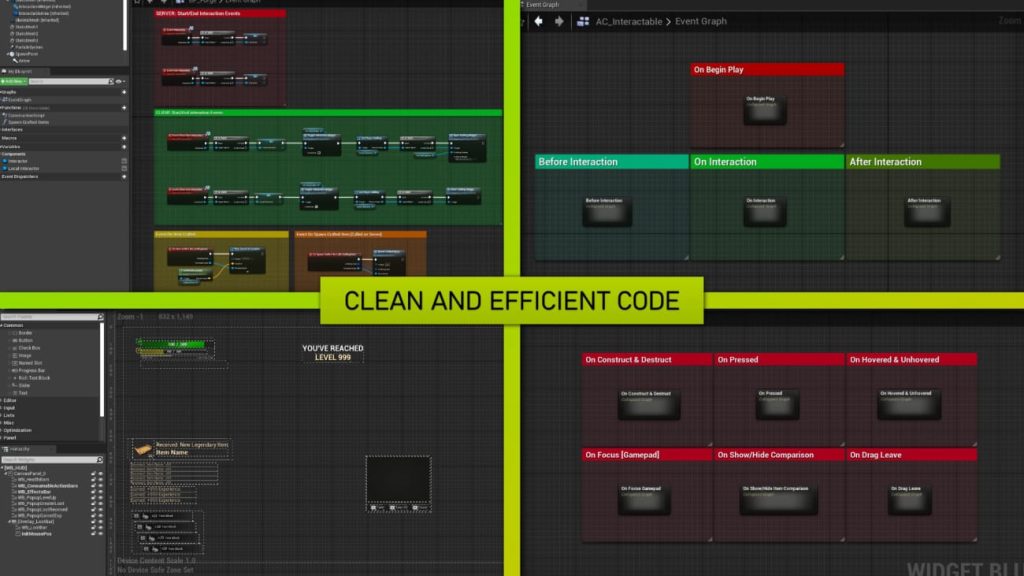Toggle visibility eye for WB_ConsumableActionbars

(100, 485)
